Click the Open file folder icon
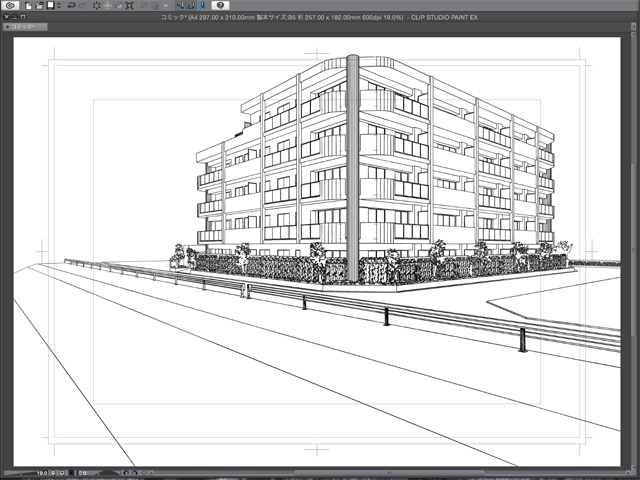Image resolution: width=640 pixels, height=480 pixels. [x=39, y=6]
